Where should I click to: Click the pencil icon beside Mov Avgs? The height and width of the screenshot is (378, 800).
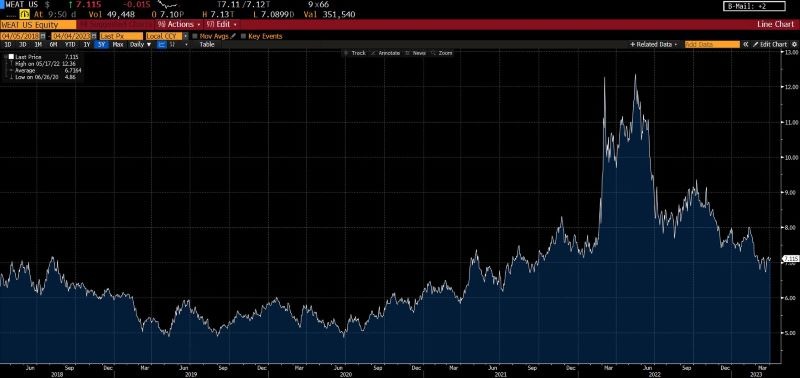[x=233, y=36]
